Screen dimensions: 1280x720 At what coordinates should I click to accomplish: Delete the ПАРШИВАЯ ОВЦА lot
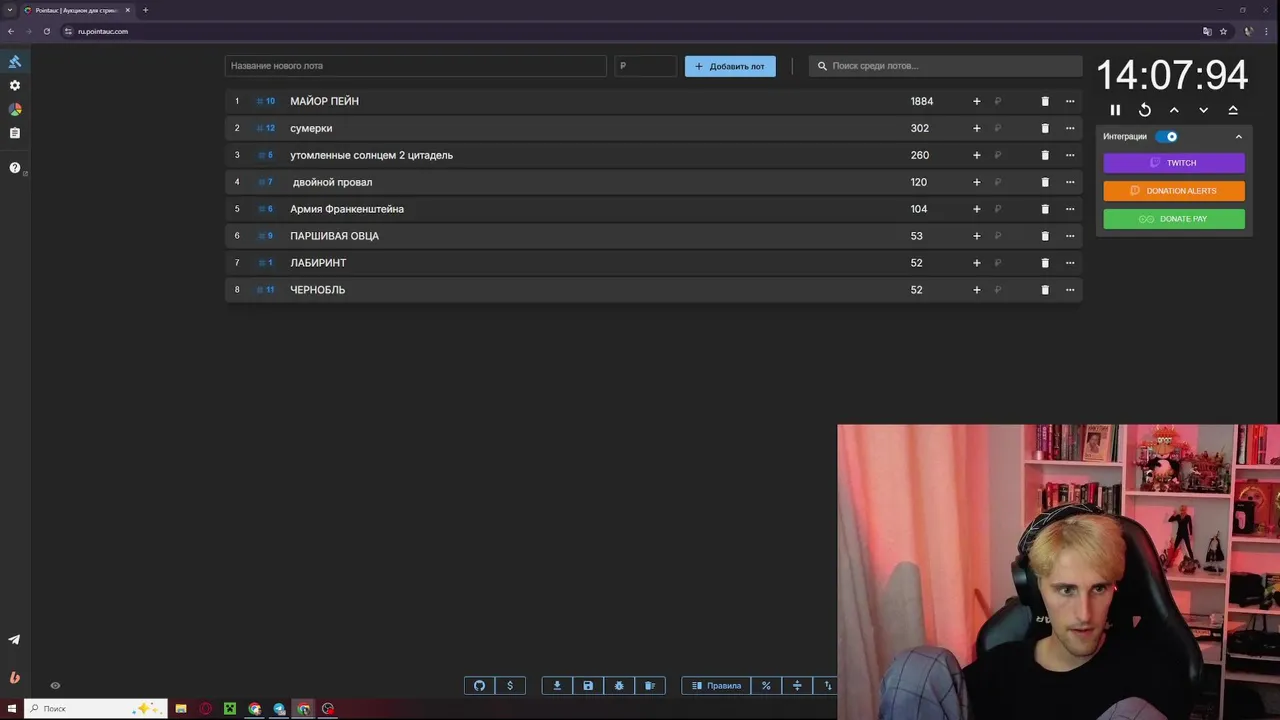(1045, 236)
